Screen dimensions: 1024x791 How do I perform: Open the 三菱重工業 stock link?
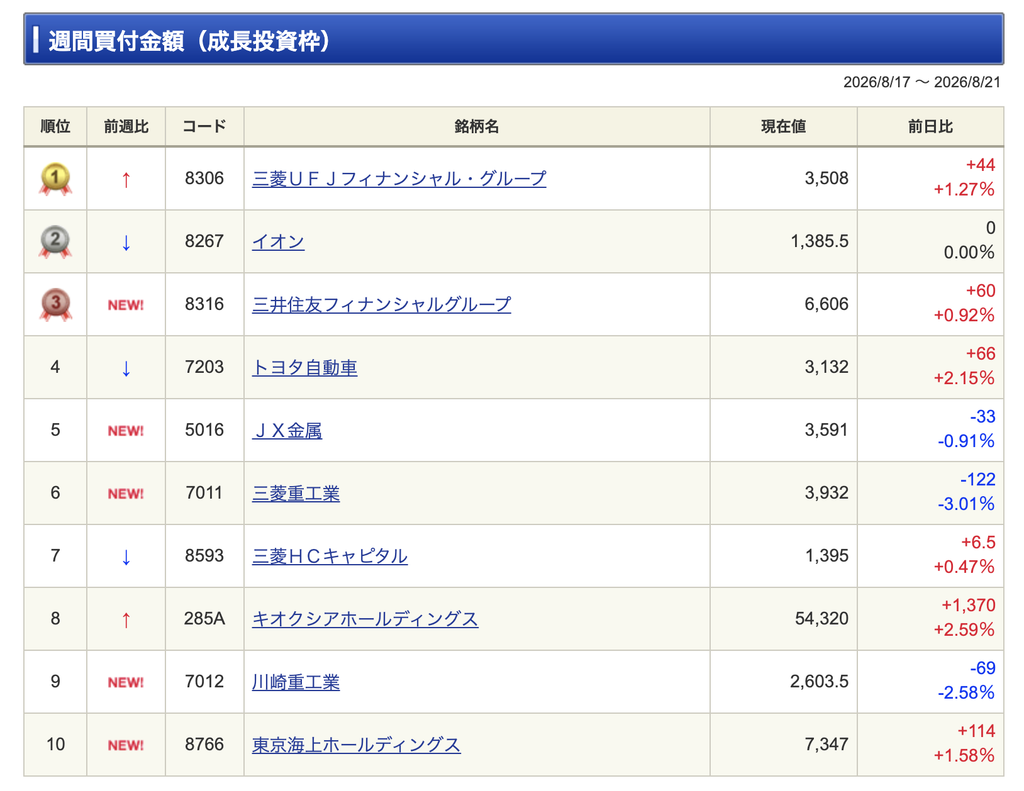(296, 493)
